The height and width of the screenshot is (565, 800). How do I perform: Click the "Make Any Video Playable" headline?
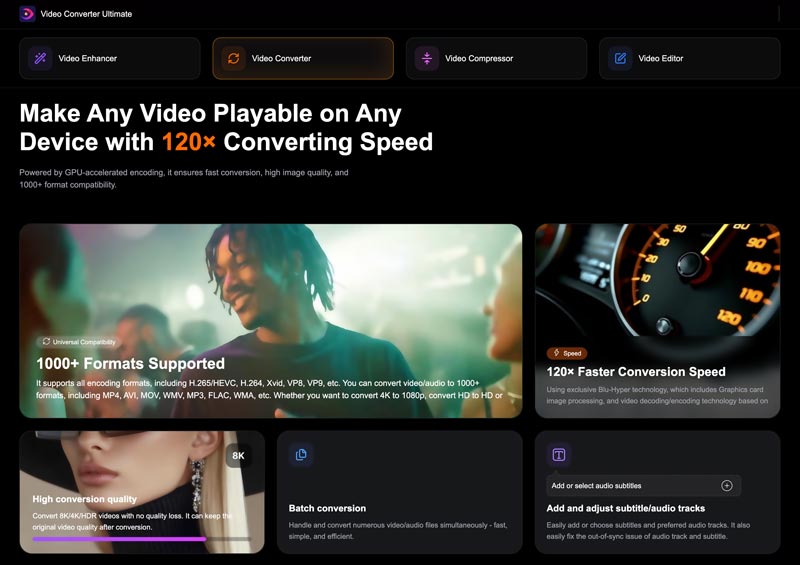point(226,128)
